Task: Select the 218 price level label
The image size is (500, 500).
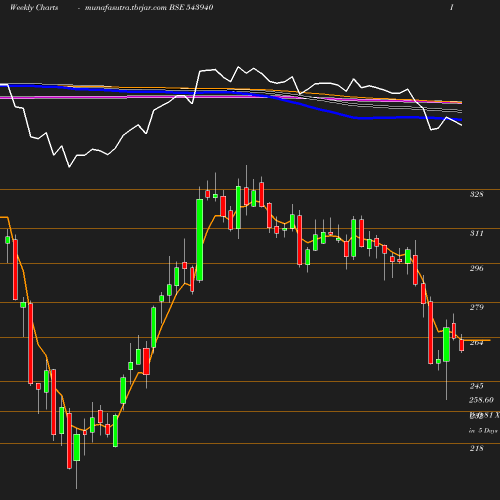Action: [476, 449]
